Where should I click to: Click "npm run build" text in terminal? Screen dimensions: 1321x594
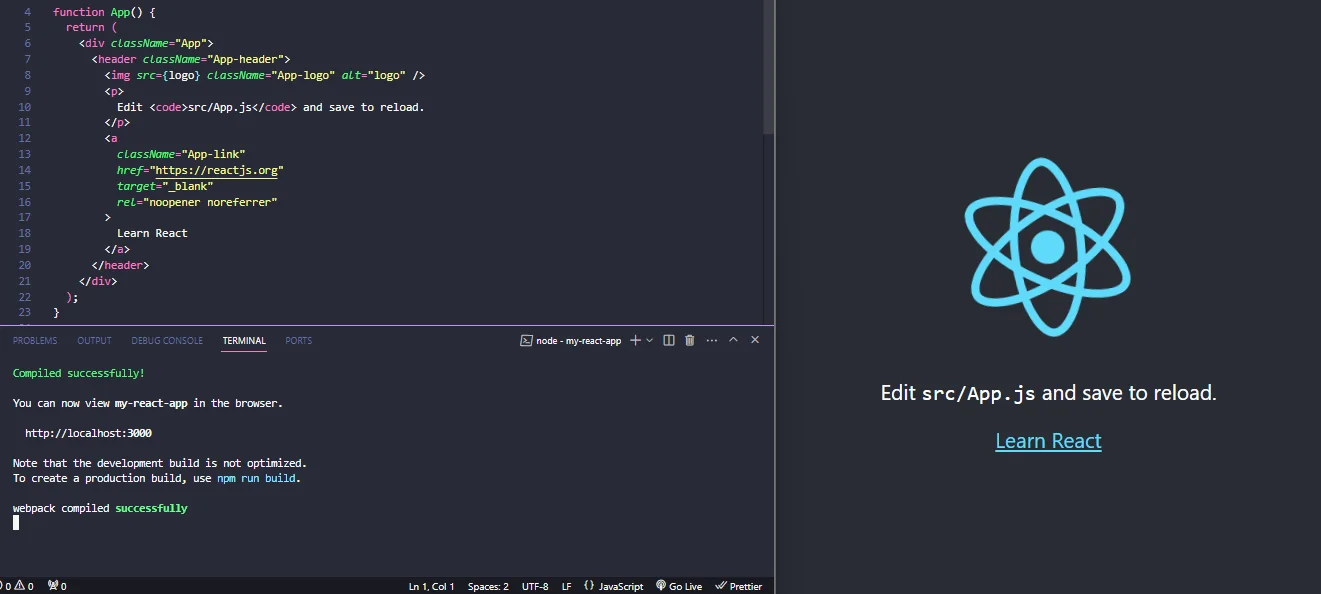pos(256,478)
